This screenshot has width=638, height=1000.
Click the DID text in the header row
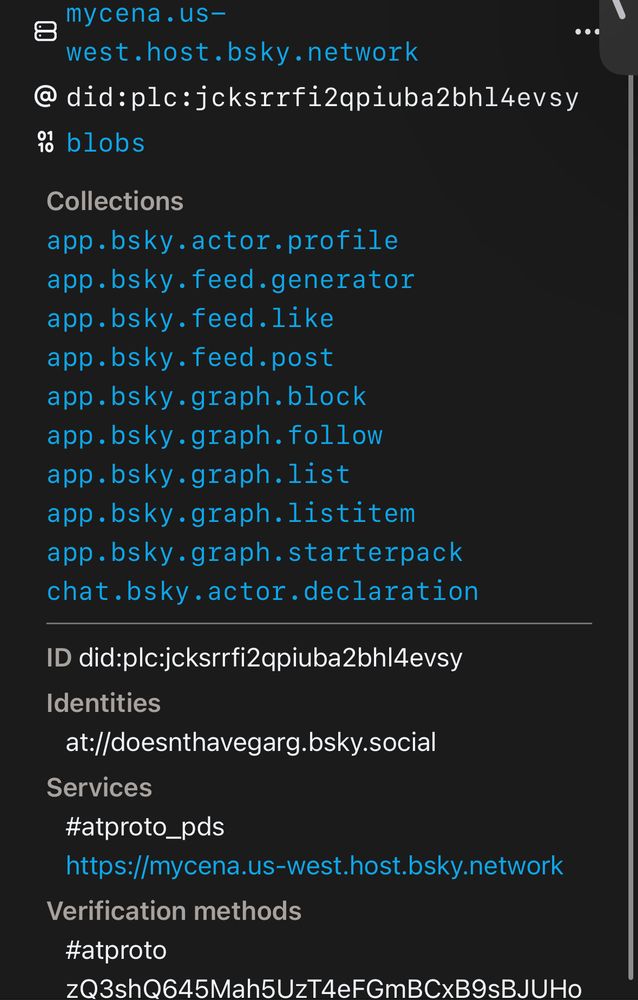[x=322, y=98]
